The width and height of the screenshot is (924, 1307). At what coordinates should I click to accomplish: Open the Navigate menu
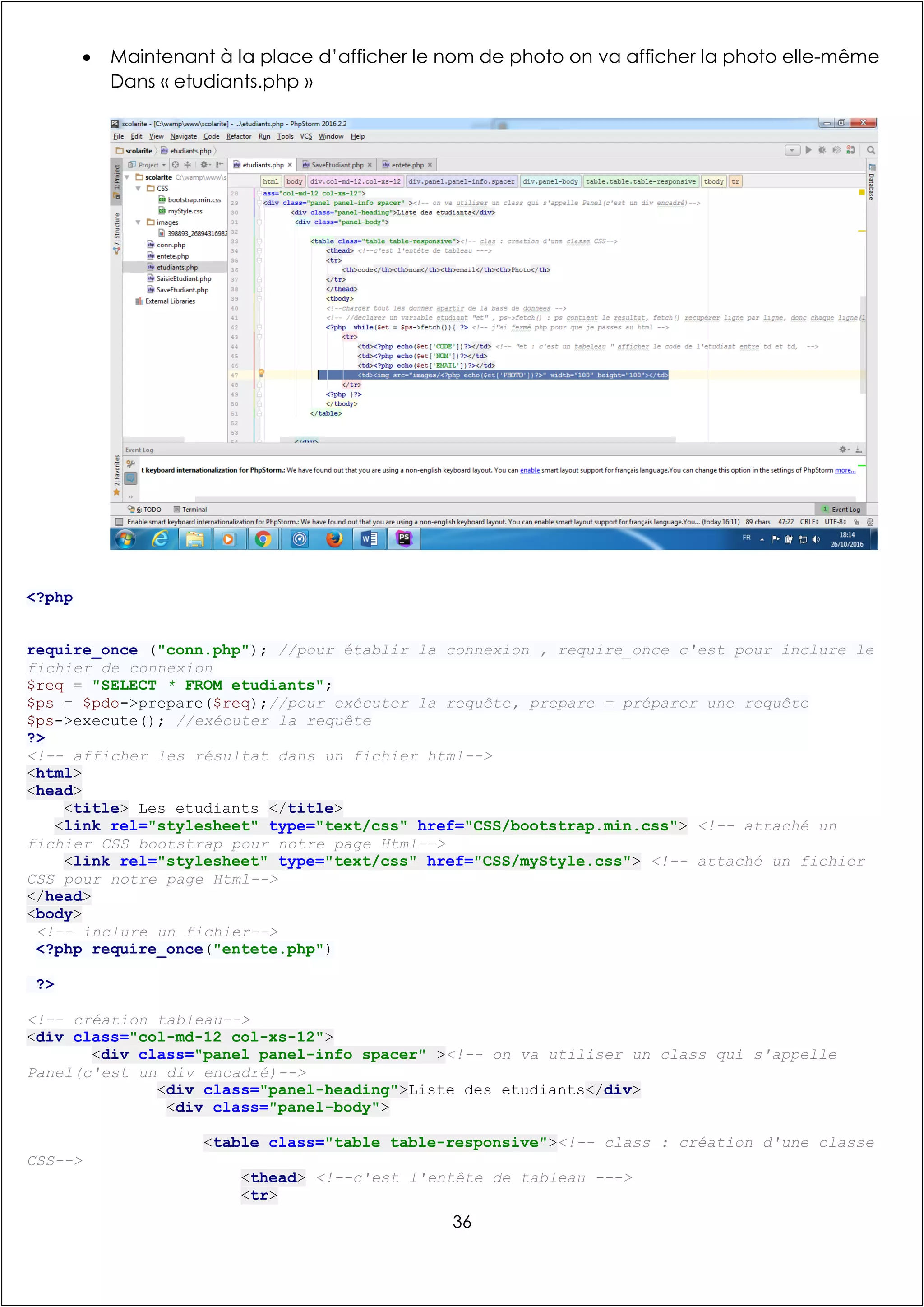[183, 137]
